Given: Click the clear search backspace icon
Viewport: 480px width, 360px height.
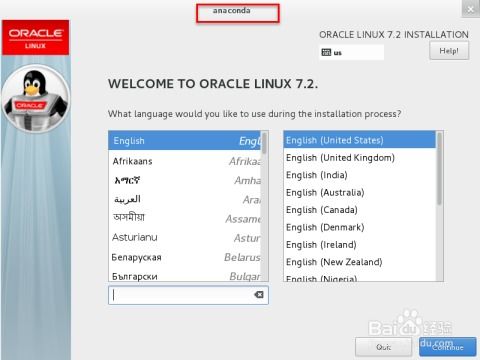Looking at the screenshot, I should point(259,295).
